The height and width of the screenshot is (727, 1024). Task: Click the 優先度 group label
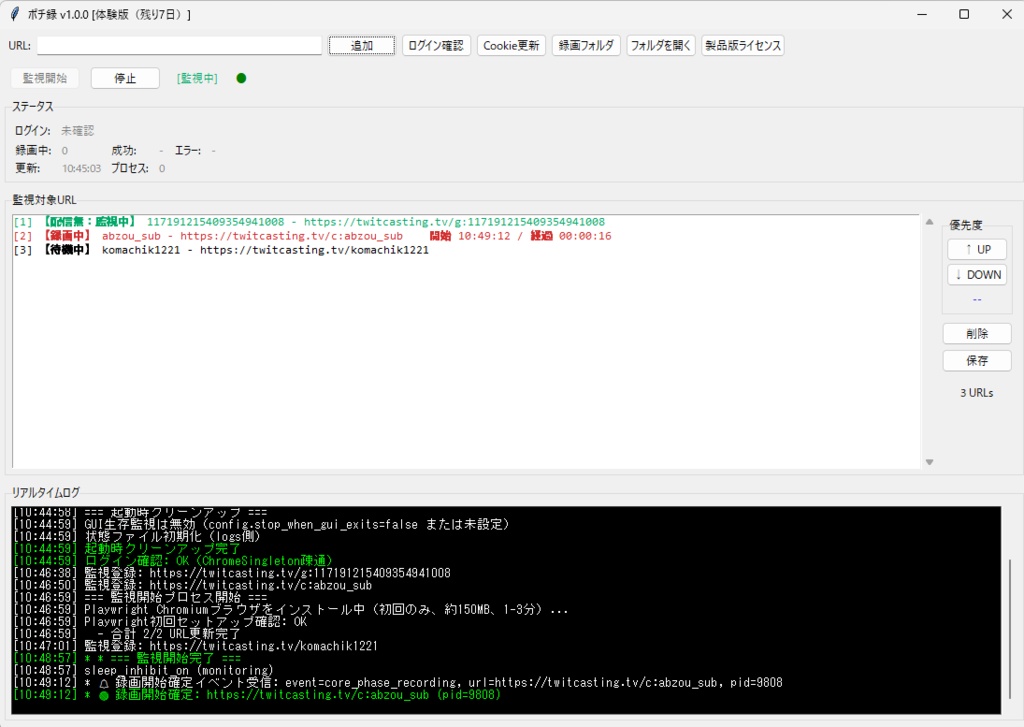point(966,225)
